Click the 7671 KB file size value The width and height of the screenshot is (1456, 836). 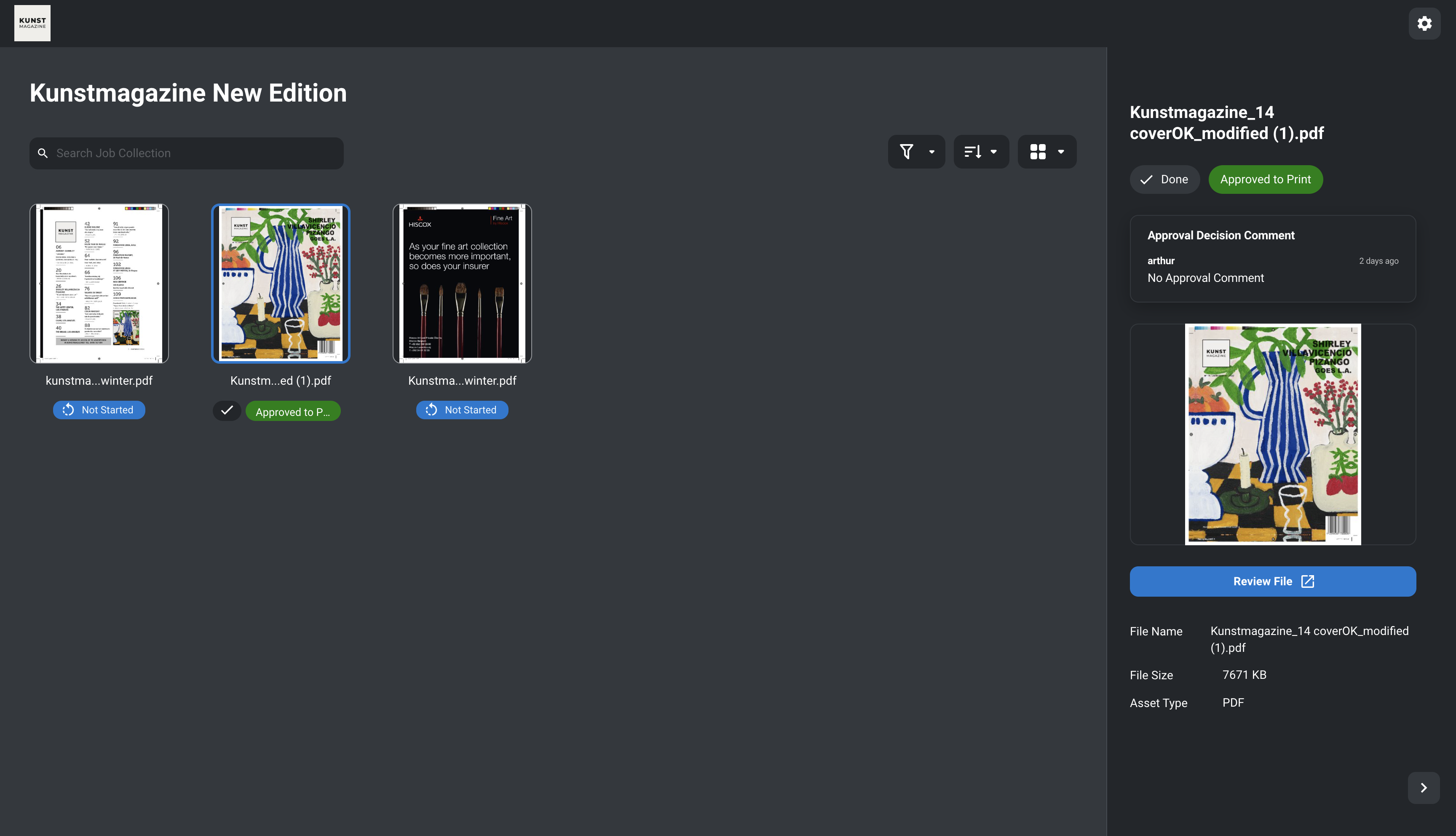(1244, 675)
